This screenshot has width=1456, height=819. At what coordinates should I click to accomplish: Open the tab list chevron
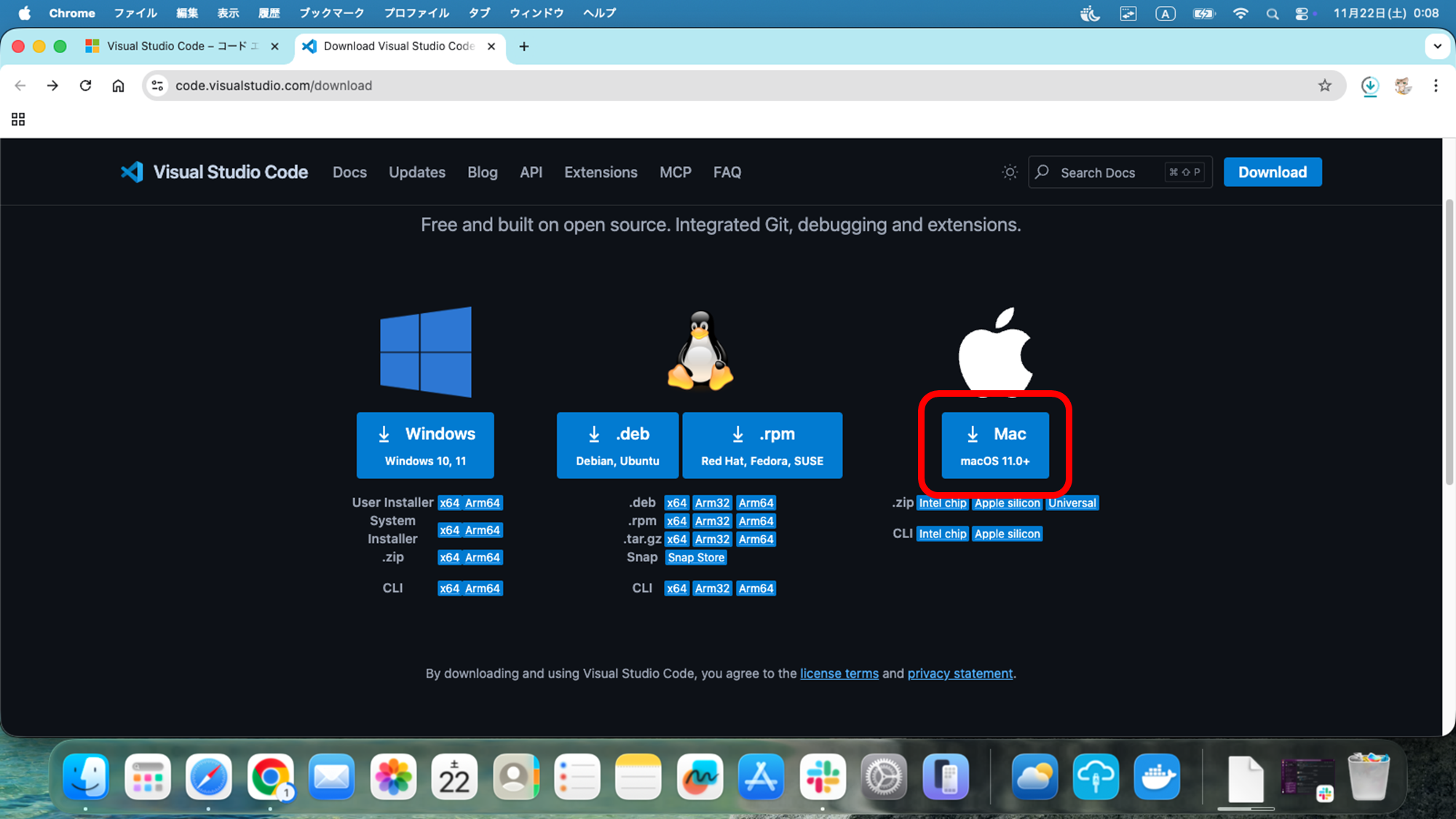tap(1437, 46)
